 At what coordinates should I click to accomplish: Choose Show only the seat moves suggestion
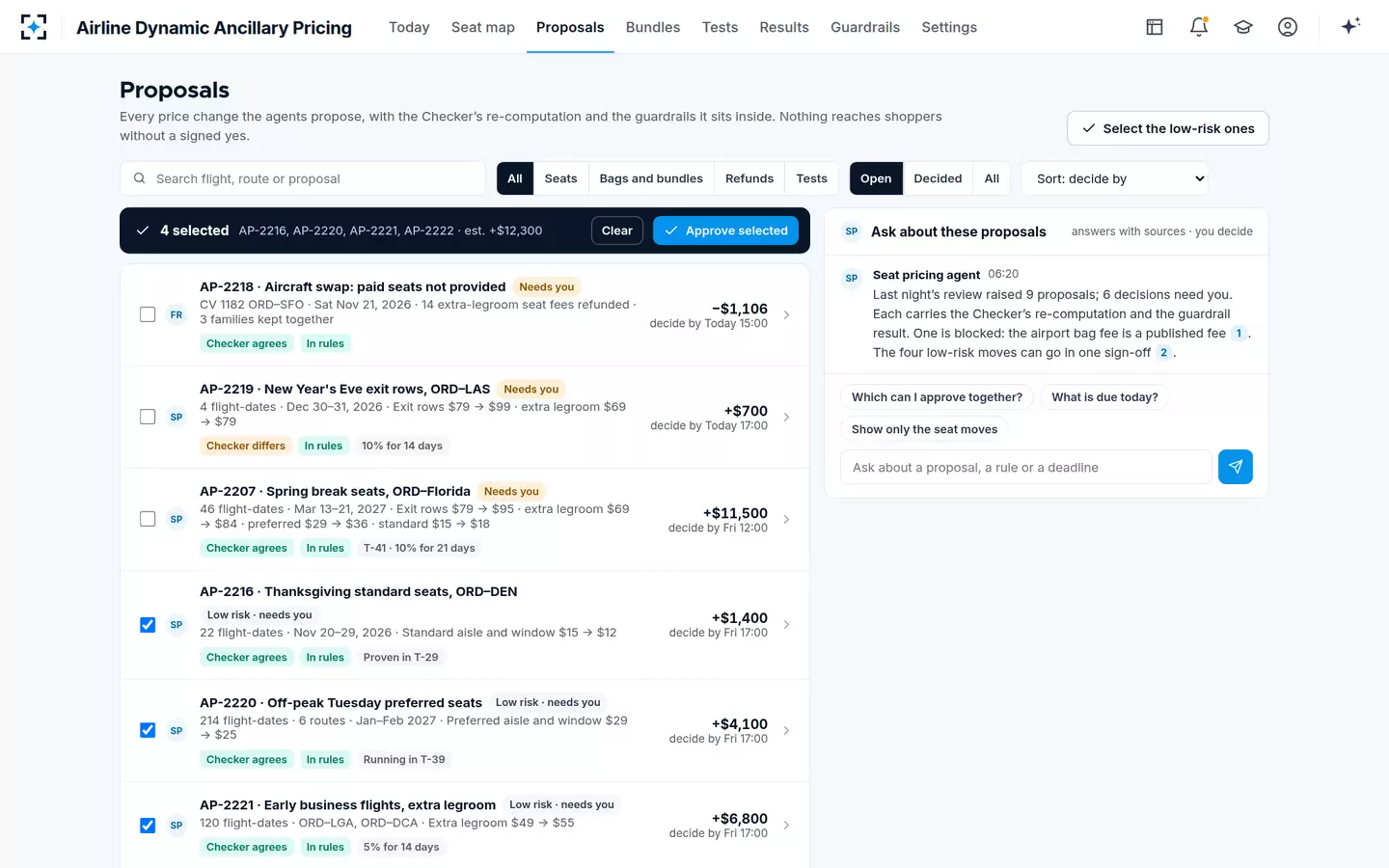924,429
